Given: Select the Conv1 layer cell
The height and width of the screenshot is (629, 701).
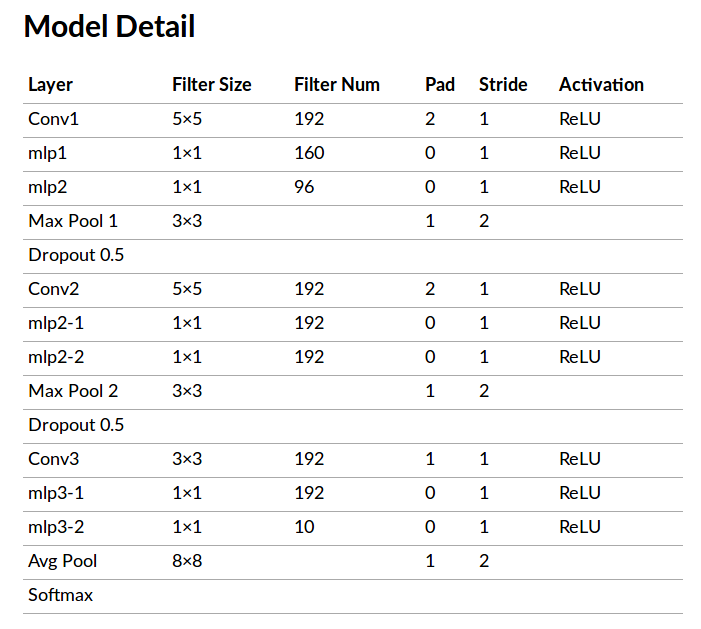Looking at the screenshot, I should click(x=53, y=120).
